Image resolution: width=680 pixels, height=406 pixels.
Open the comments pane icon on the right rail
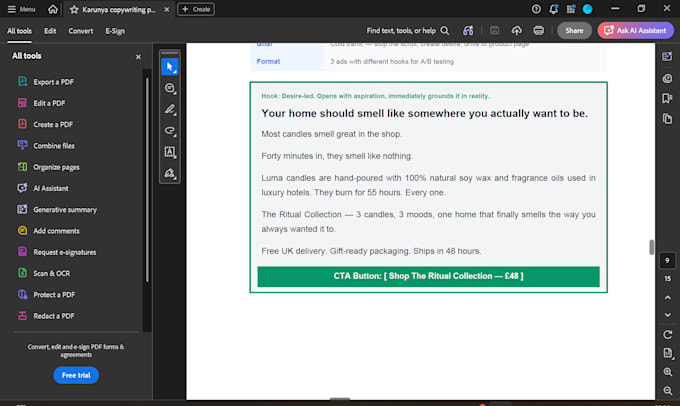click(x=667, y=78)
